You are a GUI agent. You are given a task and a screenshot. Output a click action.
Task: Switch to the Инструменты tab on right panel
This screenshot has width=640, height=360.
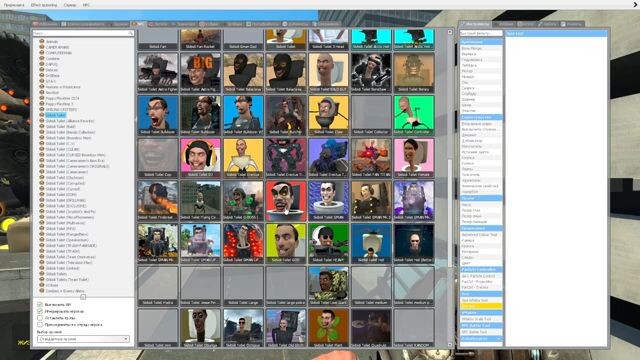(475, 24)
